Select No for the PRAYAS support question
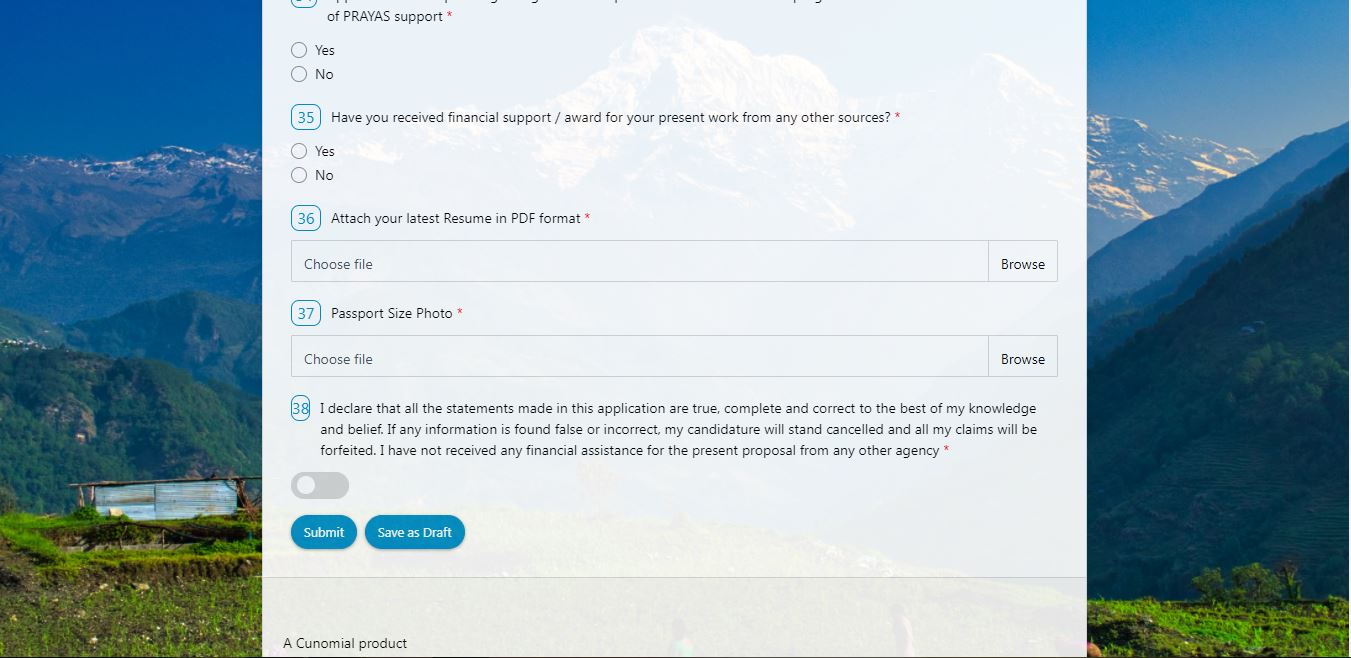The height and width of the screenshot is (658, 1351). click(x=299, y=74)
